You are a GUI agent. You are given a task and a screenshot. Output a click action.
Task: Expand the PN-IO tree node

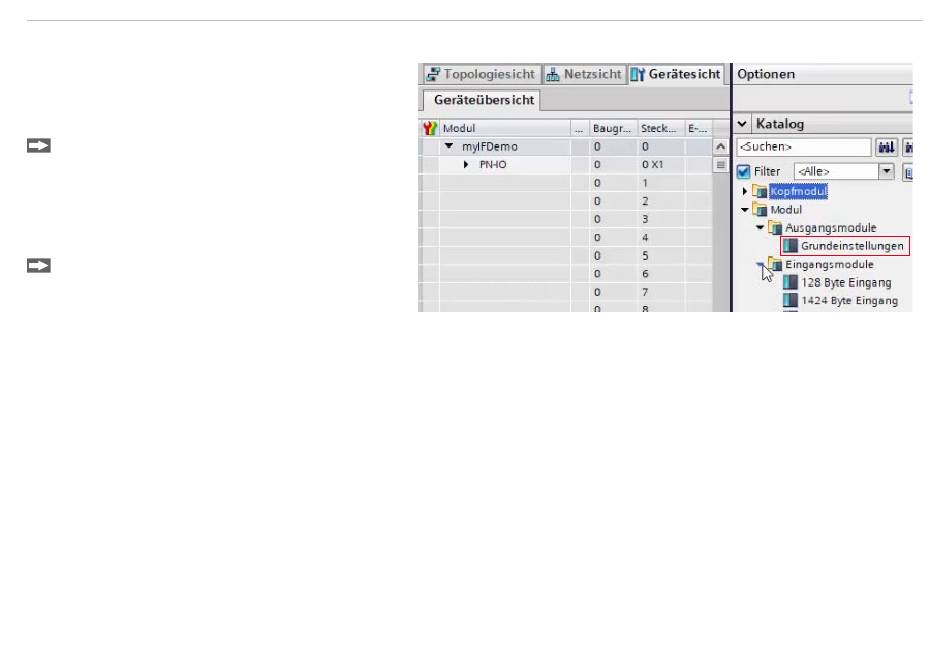[466, 164]
